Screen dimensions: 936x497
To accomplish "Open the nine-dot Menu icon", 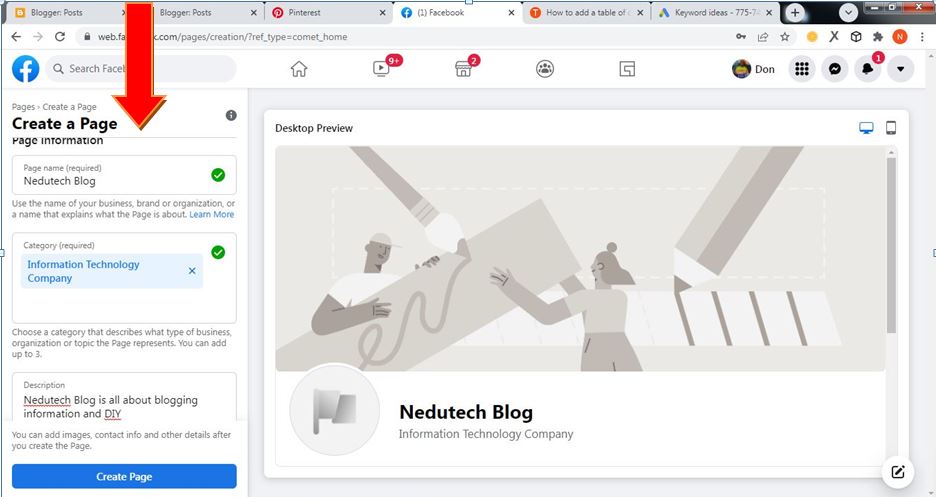I will click(x=802, y=69).
